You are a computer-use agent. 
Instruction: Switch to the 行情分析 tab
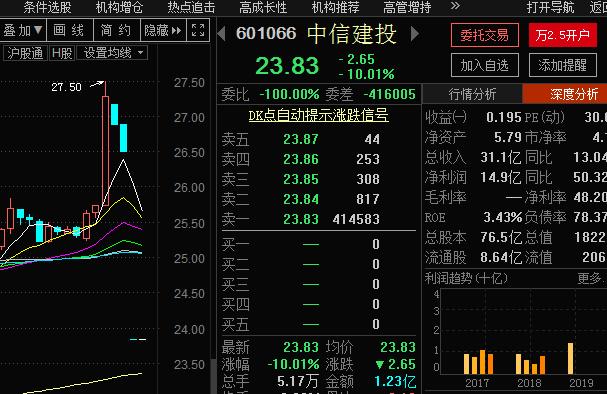[x=472, y=94]
